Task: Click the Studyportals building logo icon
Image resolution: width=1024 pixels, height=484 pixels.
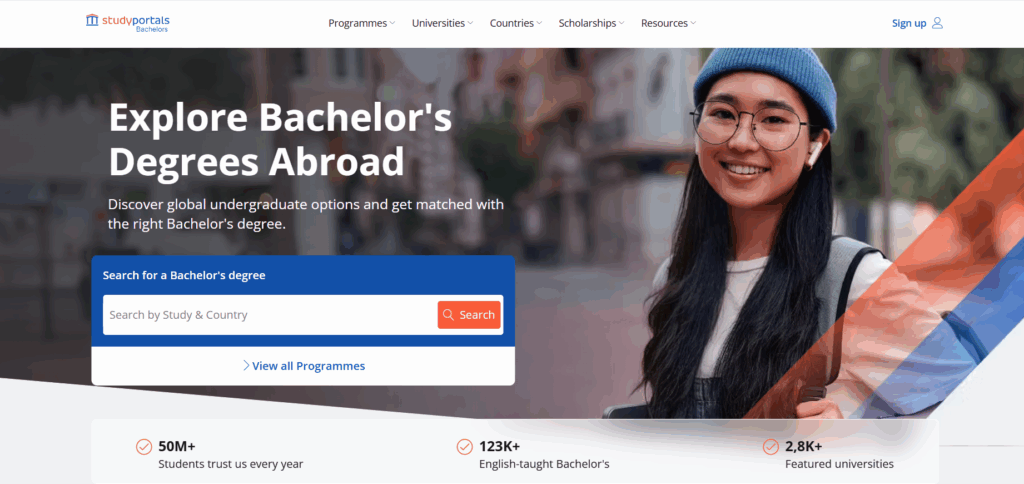Action: click(x=92, y=20)
